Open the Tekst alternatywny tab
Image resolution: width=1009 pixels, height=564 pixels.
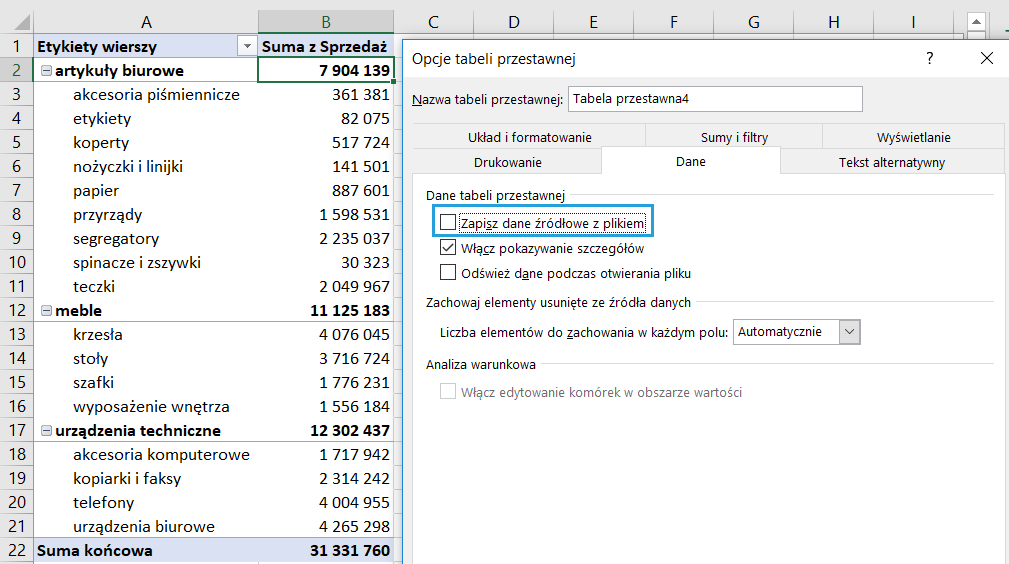click(x=891, y=162)
